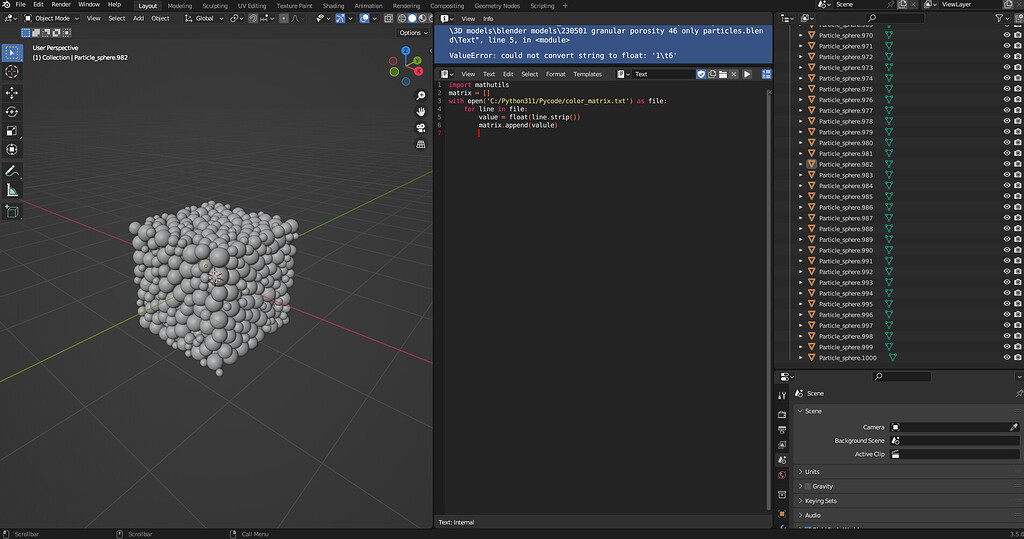Viewport: 1024px width, 539px height.
Task: Hide Particle_sphere.982 in viewport
Action: (x=1006, y=164)
